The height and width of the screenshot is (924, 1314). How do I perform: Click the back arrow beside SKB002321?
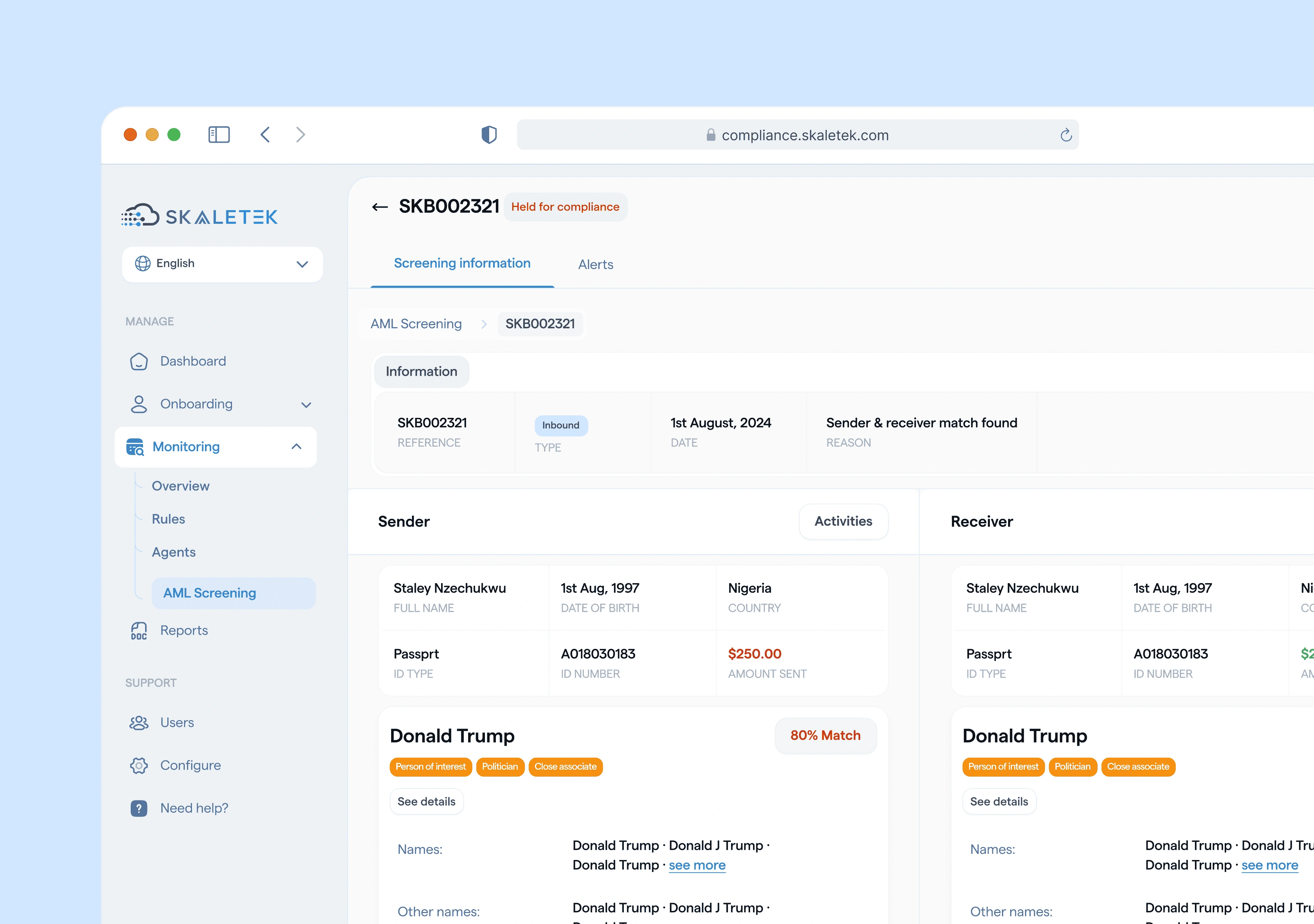pyautogui.click(x=379, y=207)
